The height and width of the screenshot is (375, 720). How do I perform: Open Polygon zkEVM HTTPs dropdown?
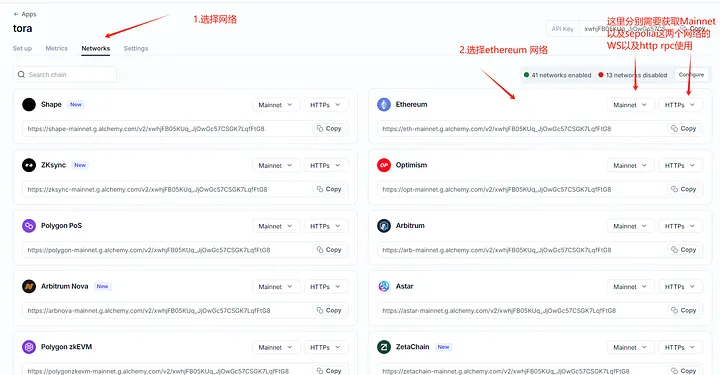click(x=326, y=347)
